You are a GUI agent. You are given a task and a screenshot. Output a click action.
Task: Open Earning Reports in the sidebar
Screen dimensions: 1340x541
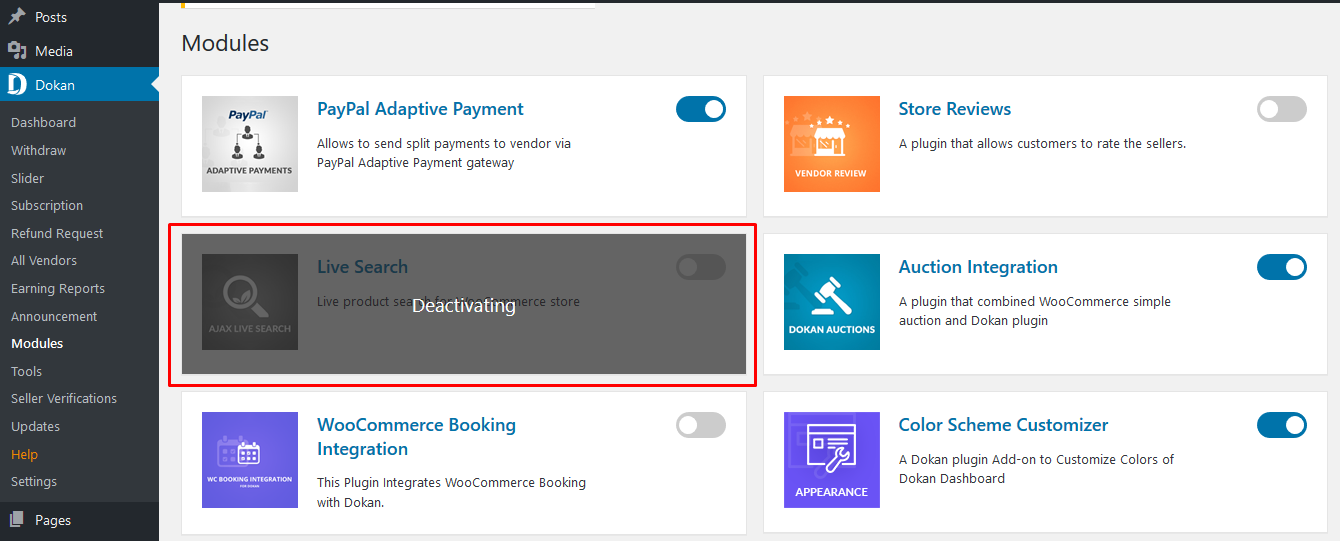(x=58, y=288)
